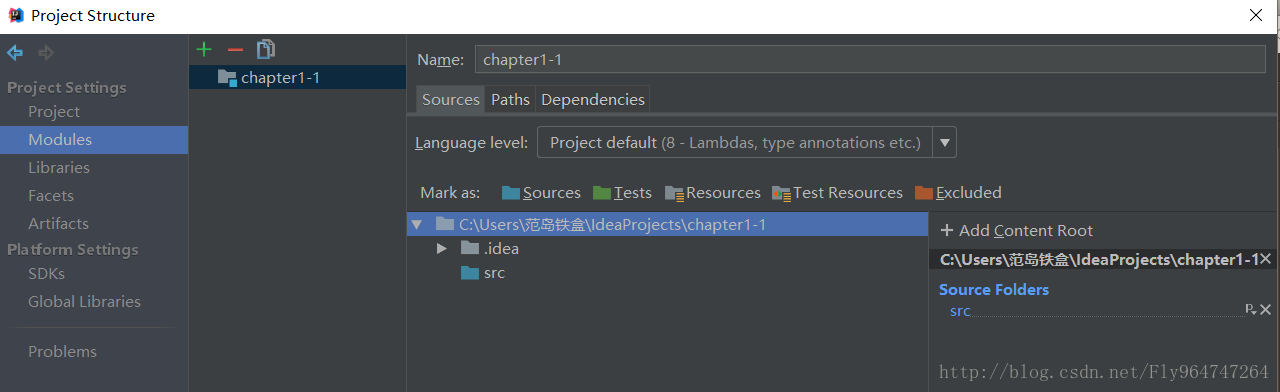
Task: Unmark src as a source folder
Action: pyautogui.click(x=1265, y=310)
